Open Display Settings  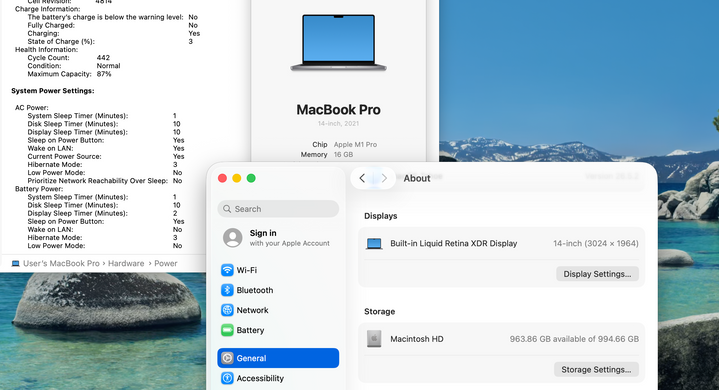[597, 274]
